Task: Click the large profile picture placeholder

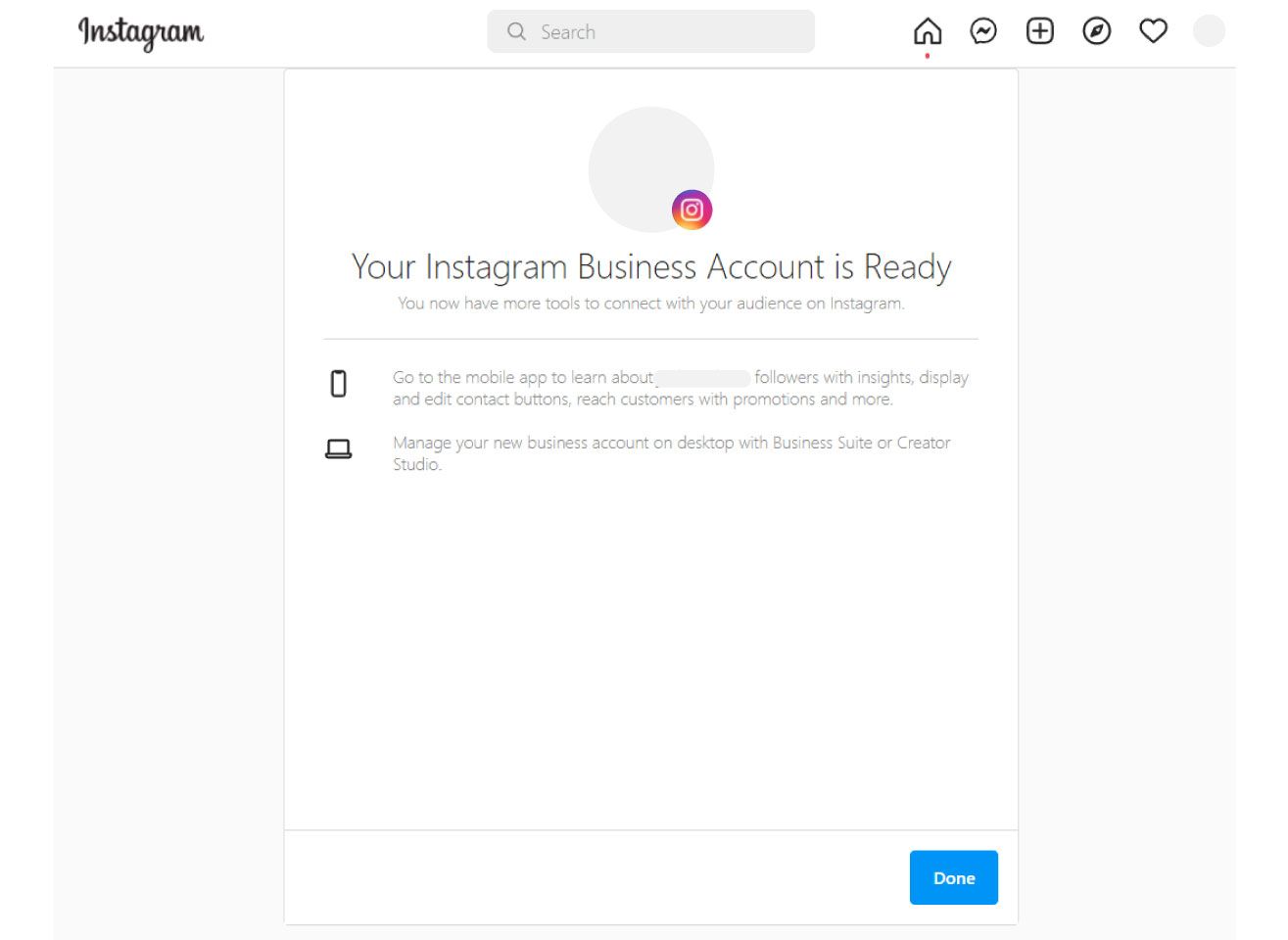Action: tap(651, 169)
